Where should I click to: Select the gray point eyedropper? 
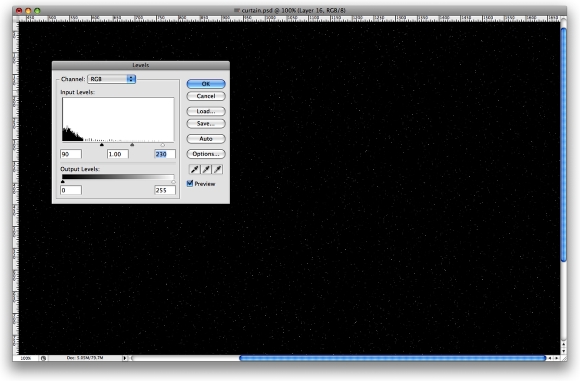pyautogui.click(x=206, y=169)
